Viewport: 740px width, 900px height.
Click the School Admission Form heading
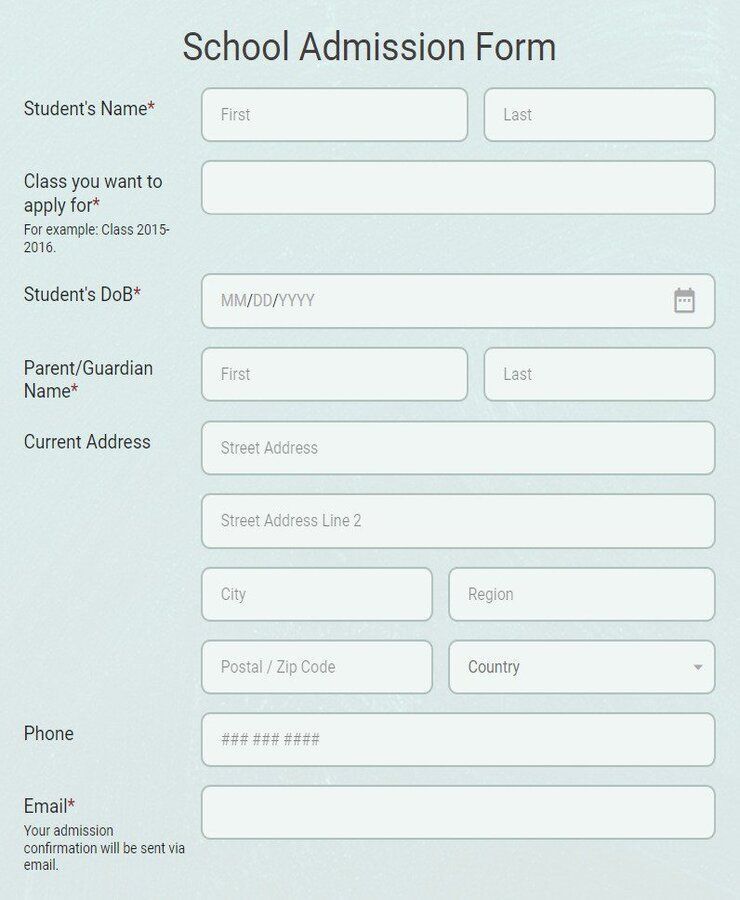pyautogui.click(x=369, y=47)
